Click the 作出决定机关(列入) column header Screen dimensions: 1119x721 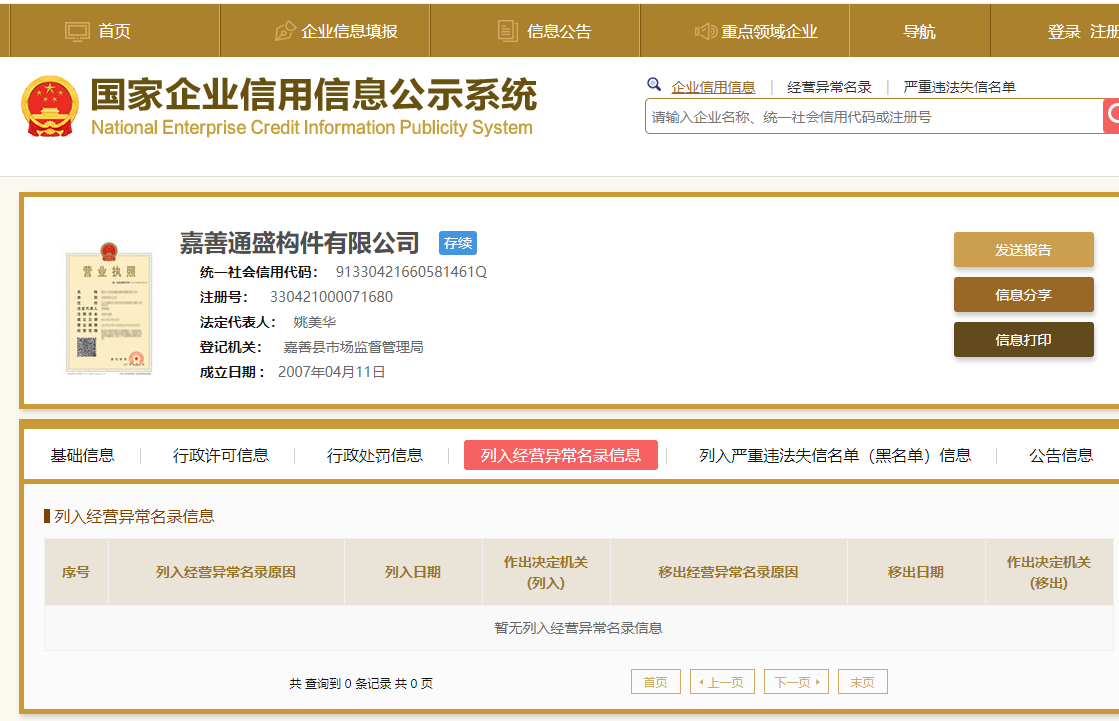[546, 572]
